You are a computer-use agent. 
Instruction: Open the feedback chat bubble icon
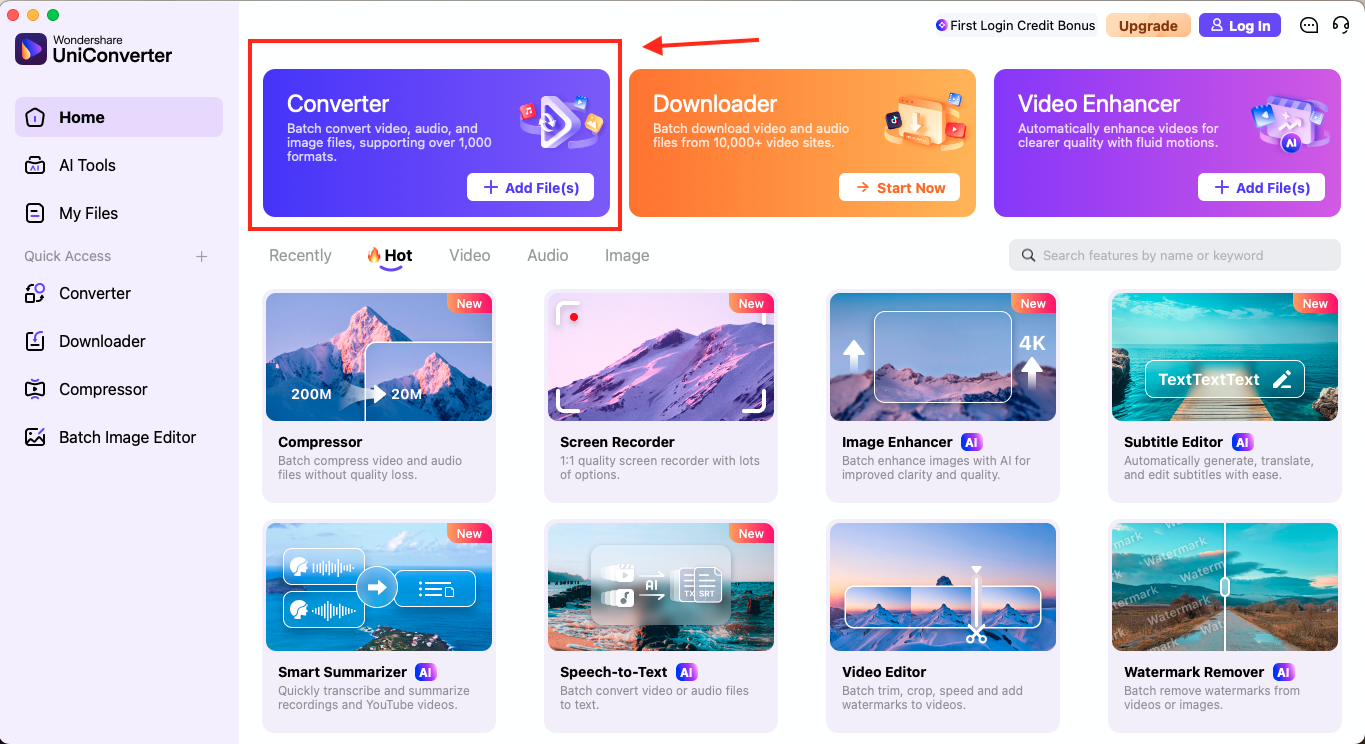1309,25
